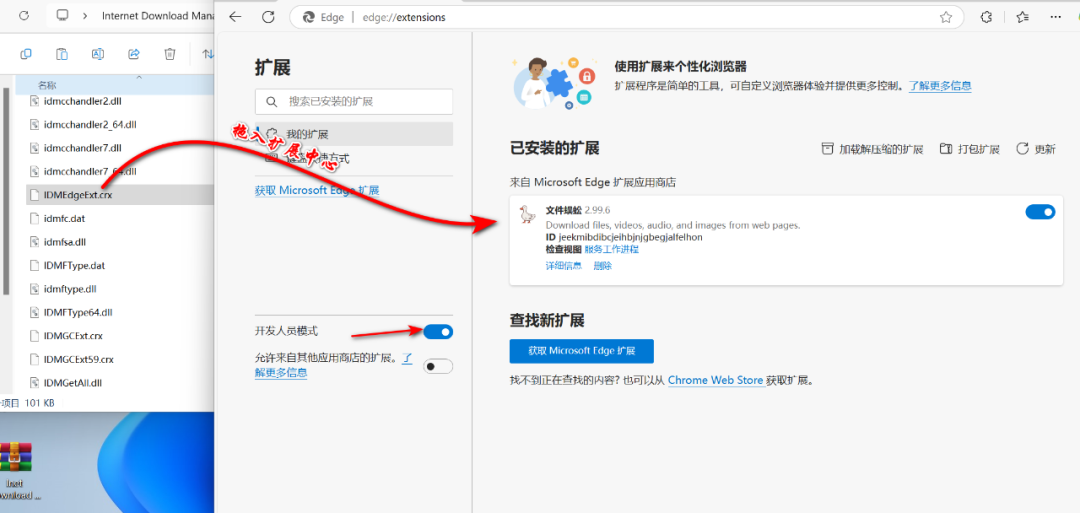
Task: Click Internet Download Manager breadcrumb path
Action: [x=157, y=16]
